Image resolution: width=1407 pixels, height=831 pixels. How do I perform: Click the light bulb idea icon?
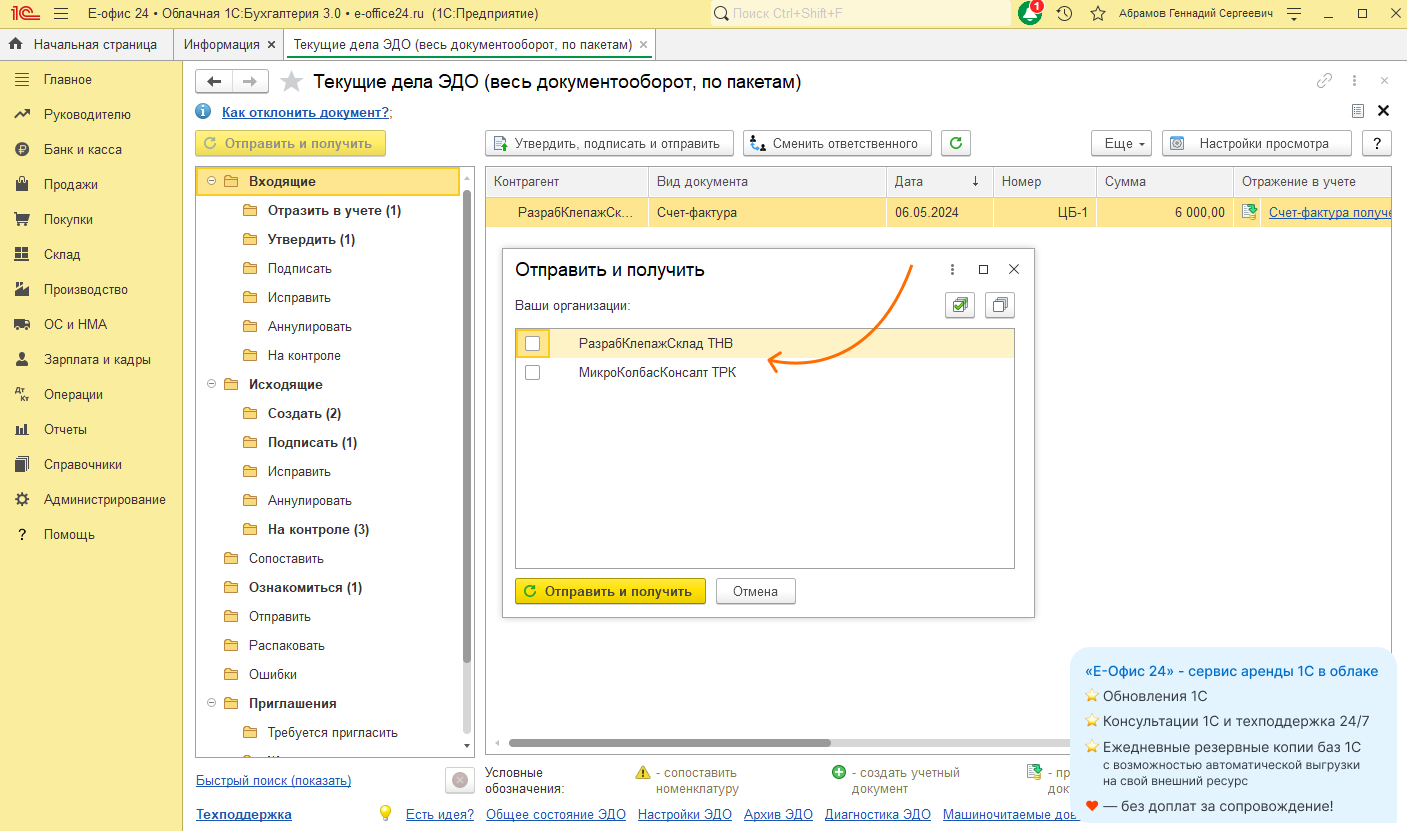[x=385, y=813]
